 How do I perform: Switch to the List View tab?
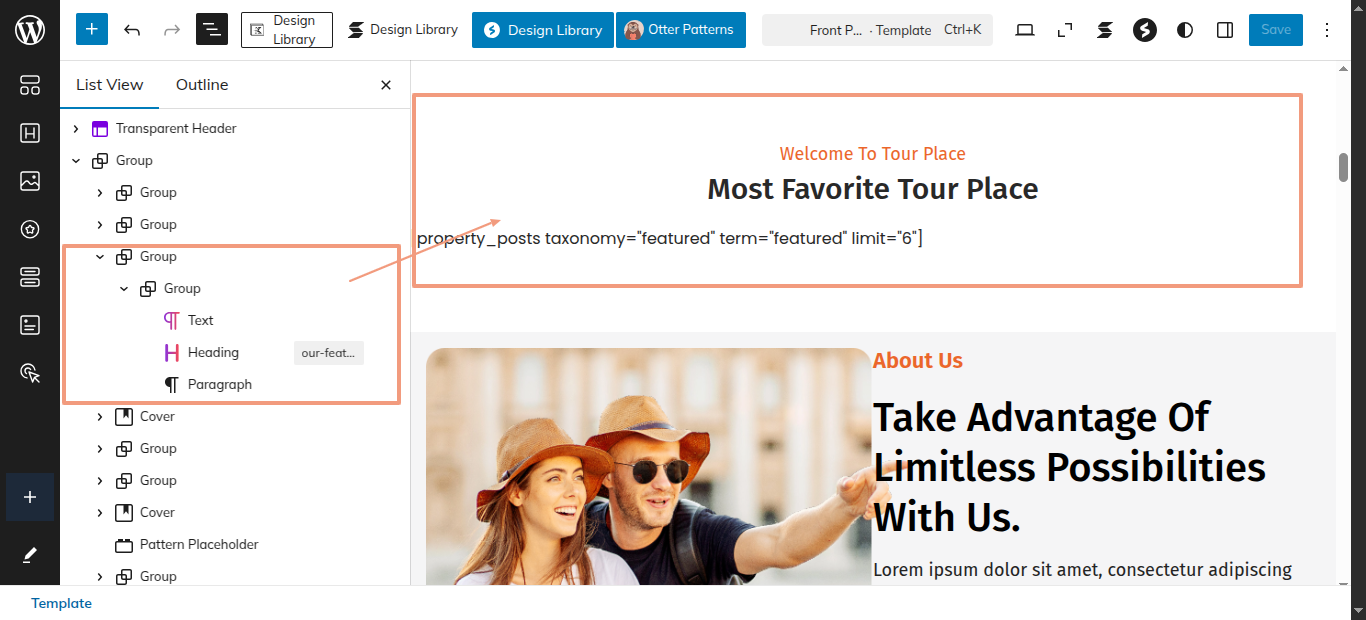(x=110, y=85)
